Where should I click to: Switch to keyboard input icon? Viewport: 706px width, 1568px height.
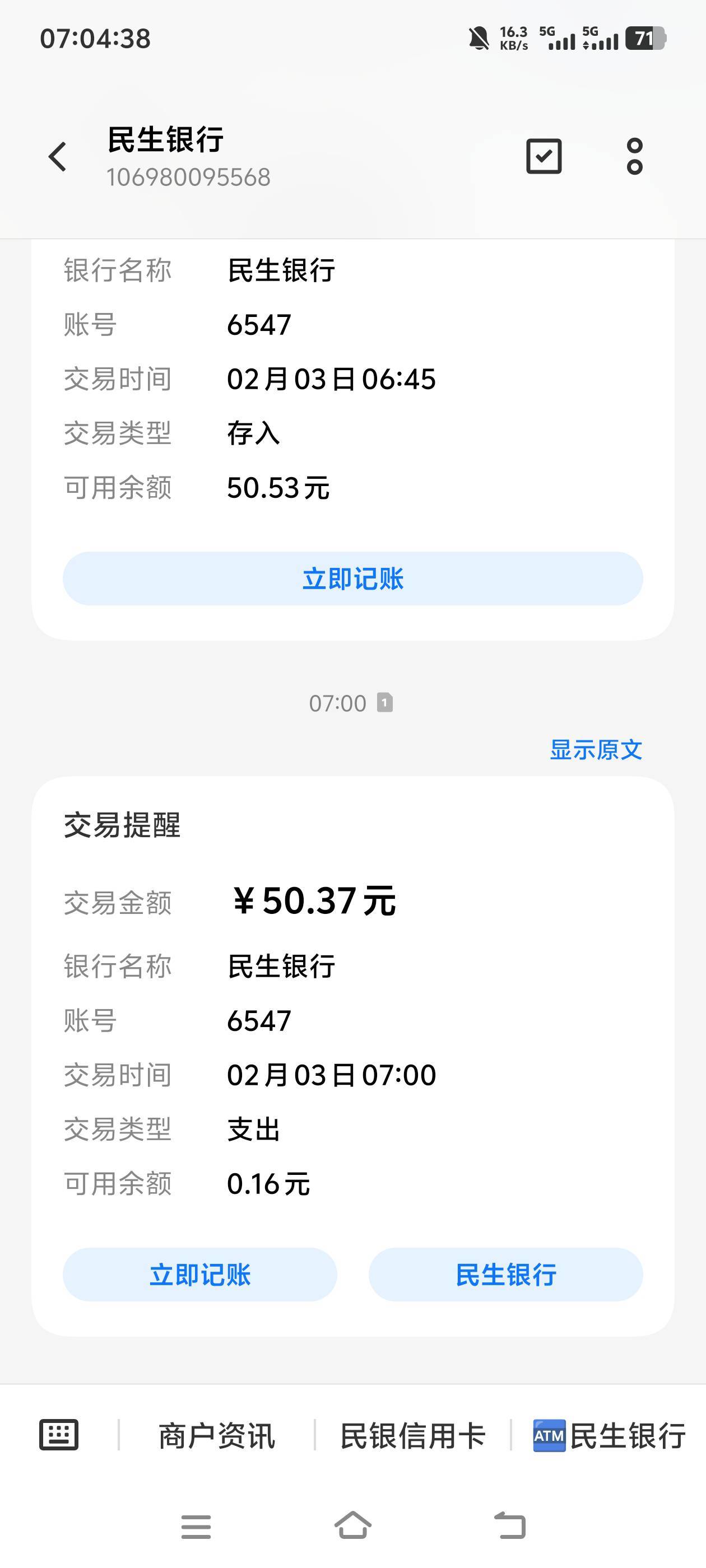(x=59, y=1435)
